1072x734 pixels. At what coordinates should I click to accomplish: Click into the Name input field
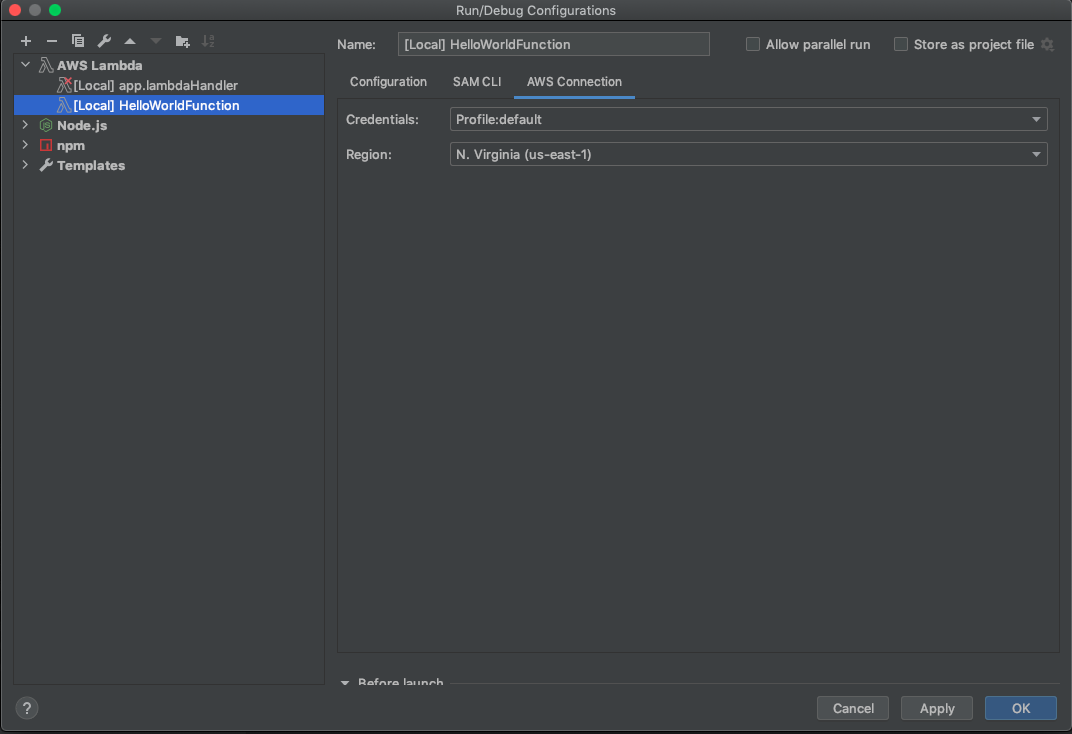click(554, 44)
